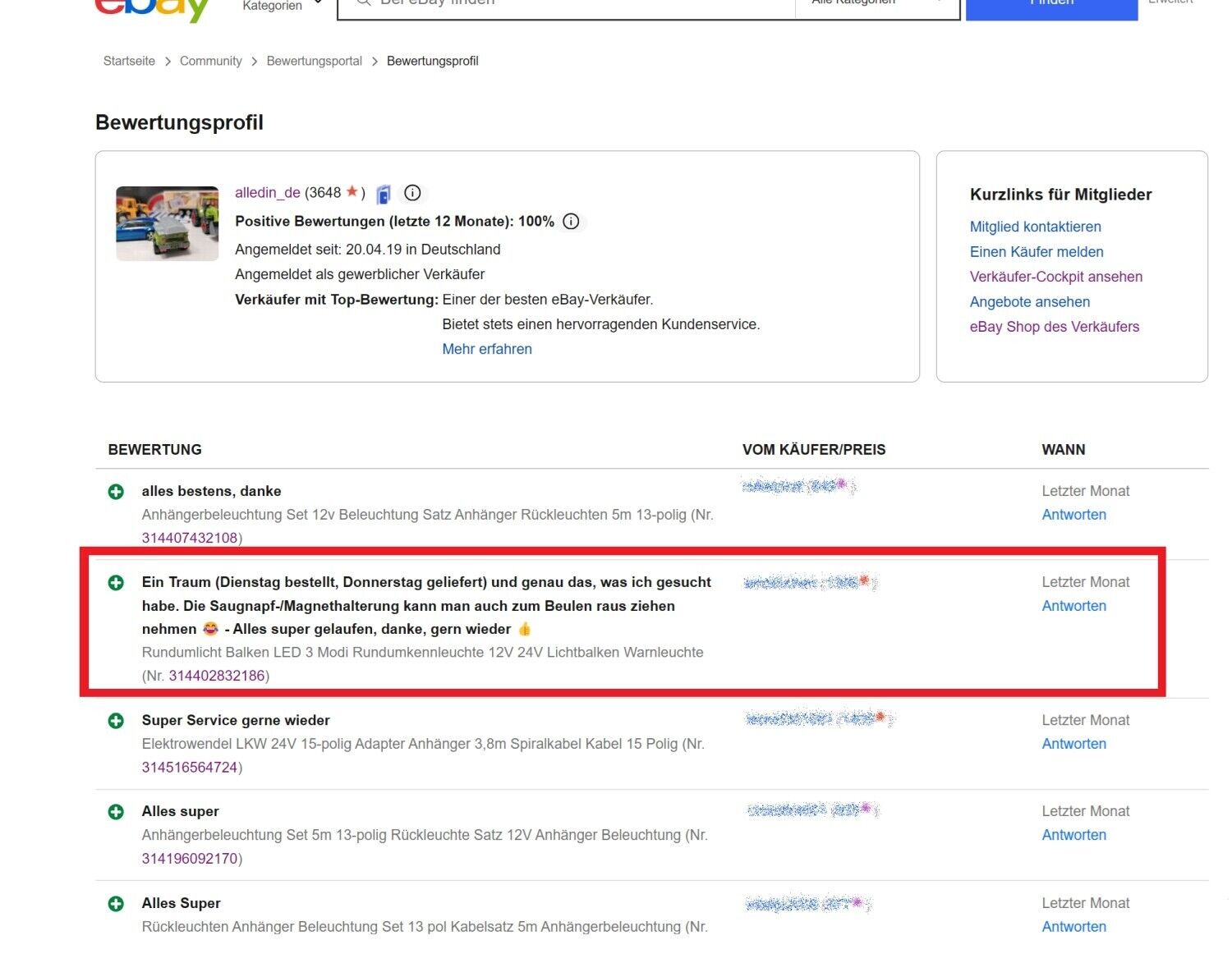This screenshot has width=1232, height=954.
Task: Click the red feedback star icon
Action: pyautogui.click(x=352, y=191)
